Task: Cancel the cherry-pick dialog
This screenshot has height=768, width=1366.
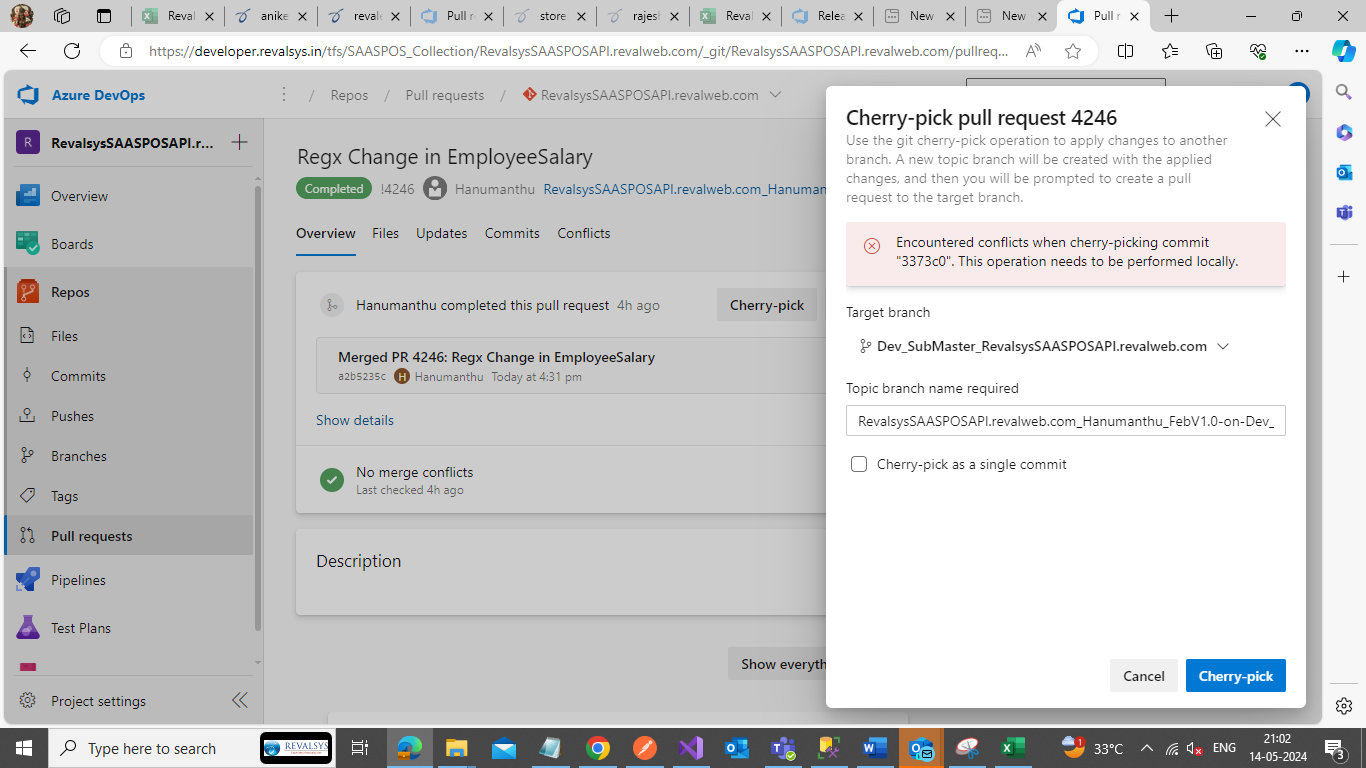Action: [1143, 676]
